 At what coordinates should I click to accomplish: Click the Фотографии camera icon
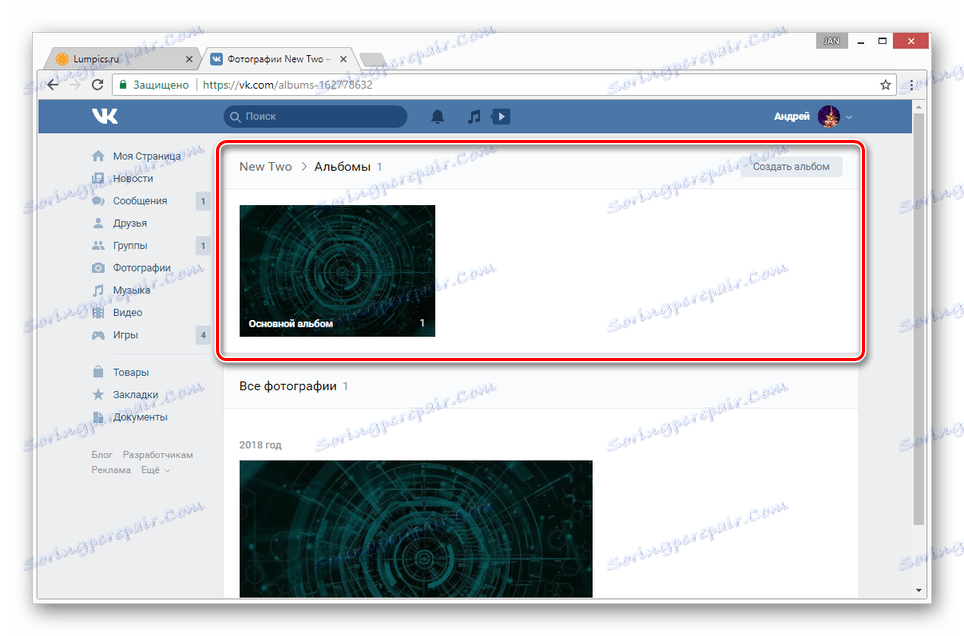[98, 268]
